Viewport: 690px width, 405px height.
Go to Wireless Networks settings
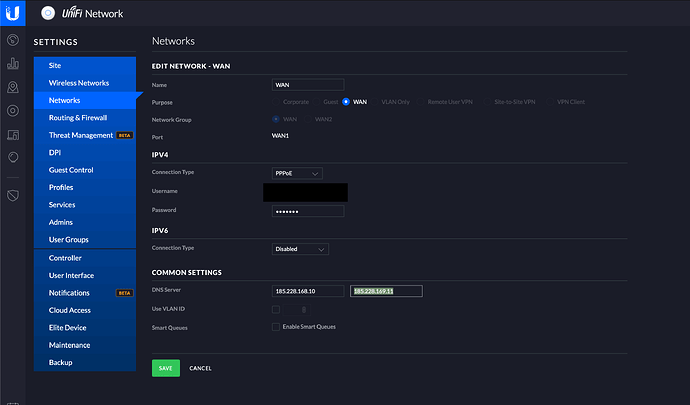point(79,83)
